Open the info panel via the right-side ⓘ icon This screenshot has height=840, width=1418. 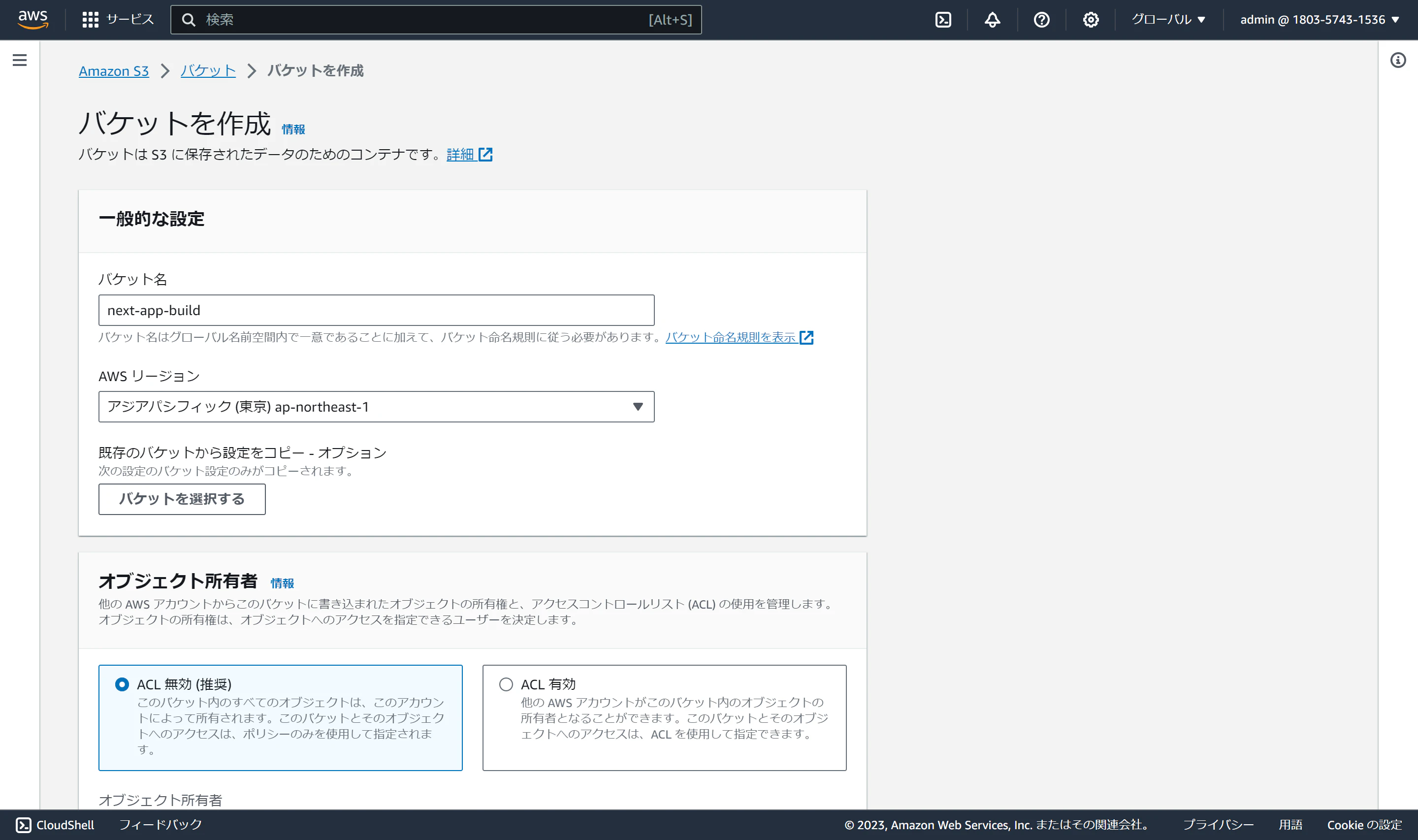pos(1398,60)
